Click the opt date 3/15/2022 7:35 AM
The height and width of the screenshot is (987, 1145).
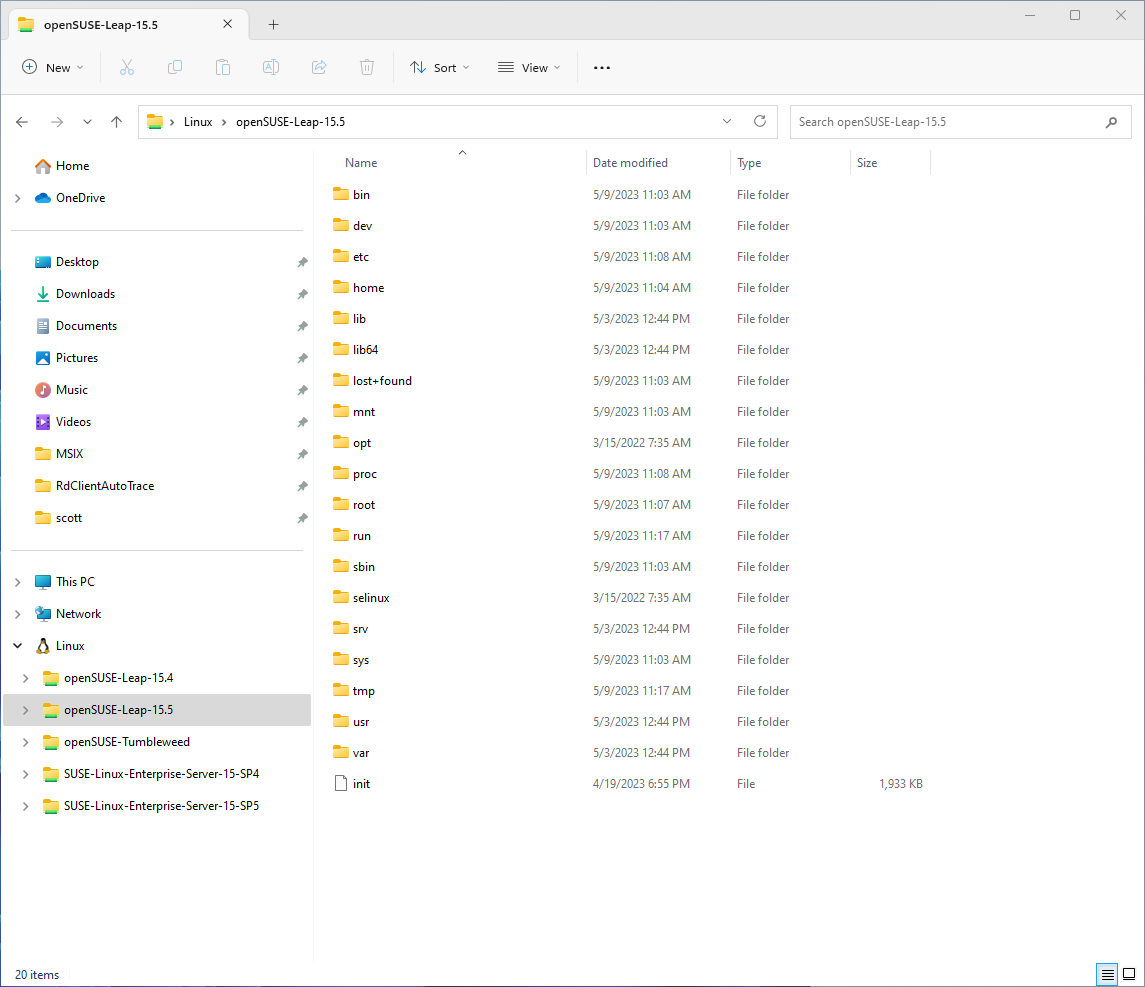coord(641,443)
